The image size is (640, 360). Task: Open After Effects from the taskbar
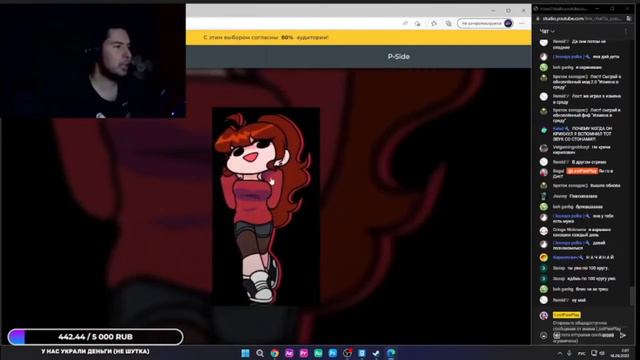click(289, 353)
